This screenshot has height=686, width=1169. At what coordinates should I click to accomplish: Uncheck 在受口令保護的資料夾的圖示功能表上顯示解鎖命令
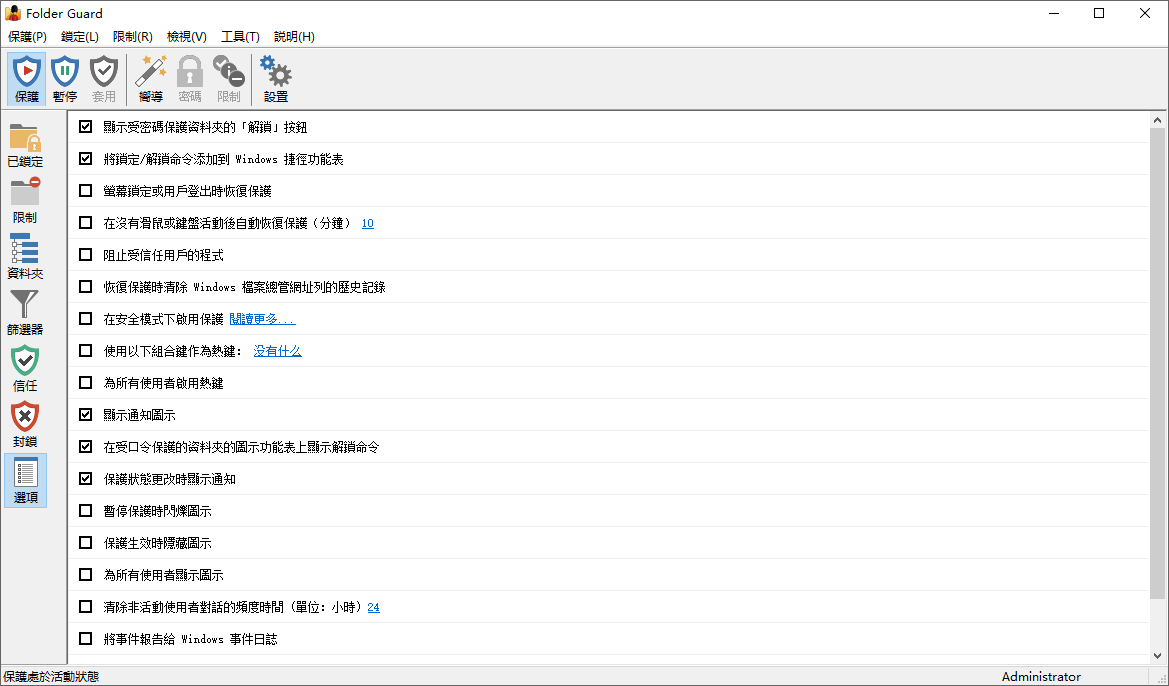[x=86, y=447]
